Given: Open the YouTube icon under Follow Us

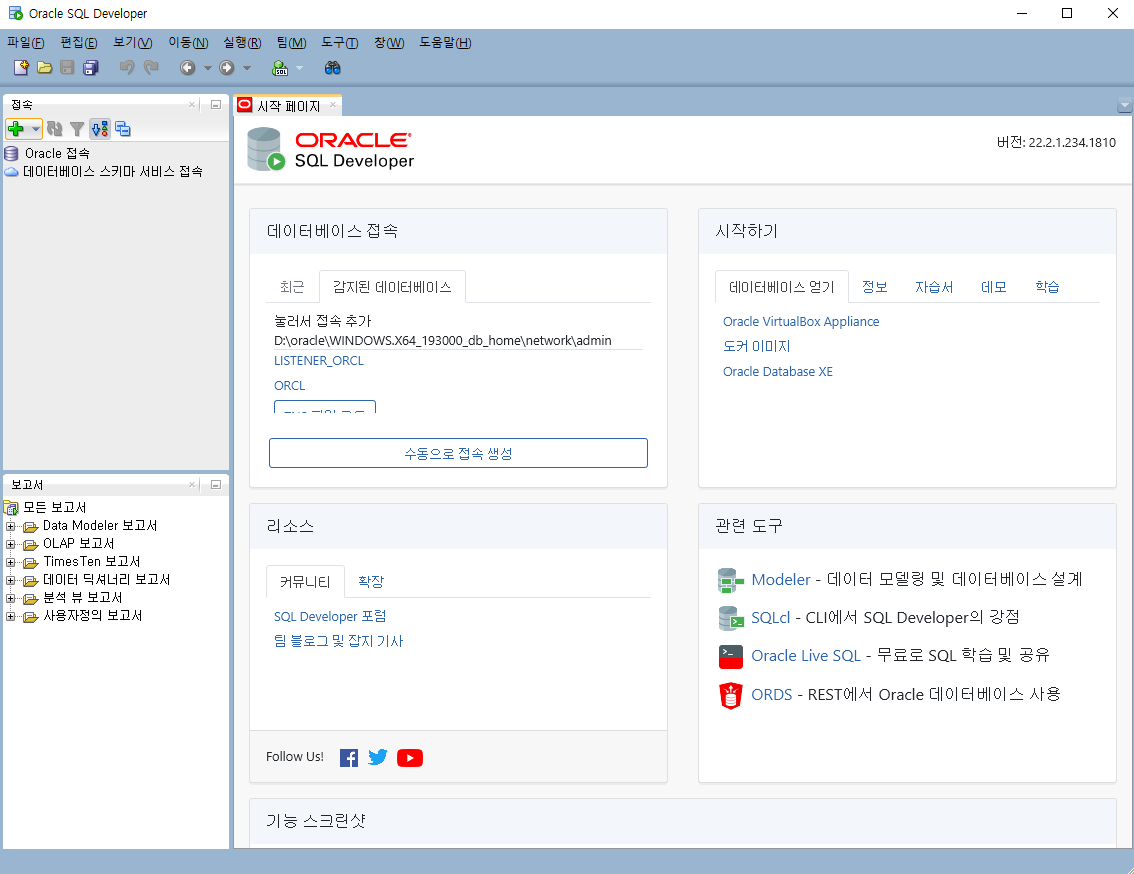Looking at the screenshot, I should pyautogui.click(x=410, y=758).
